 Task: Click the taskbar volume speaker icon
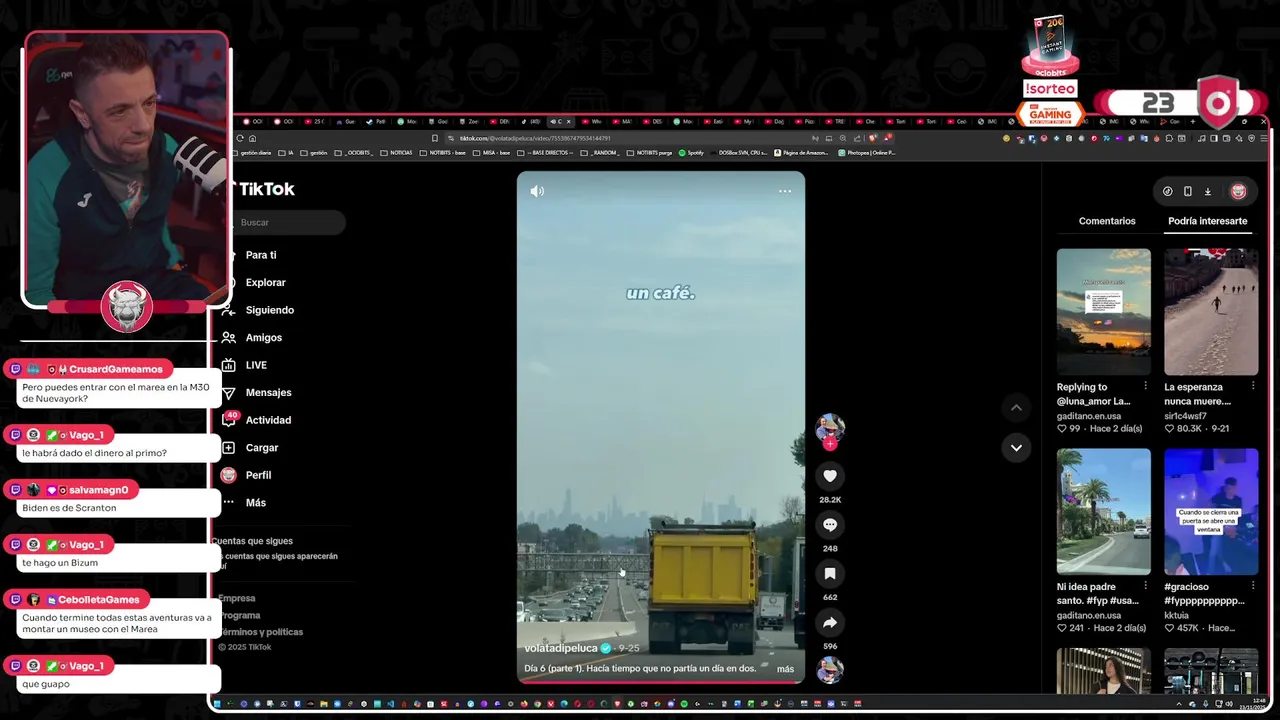click(1229, 704)
